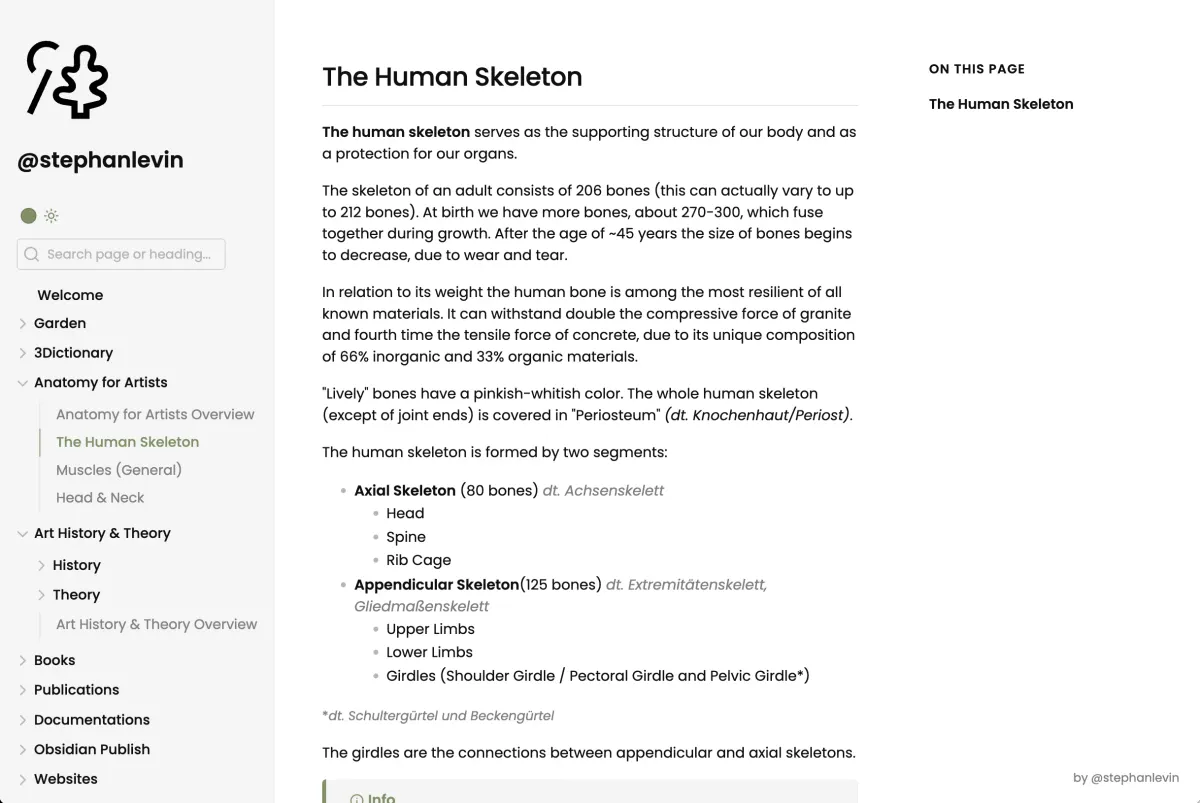The height and width of the screenshot is (803, 1200).
Task: Jump to The Human Skeleton in outline
Action: (1001, 104)
